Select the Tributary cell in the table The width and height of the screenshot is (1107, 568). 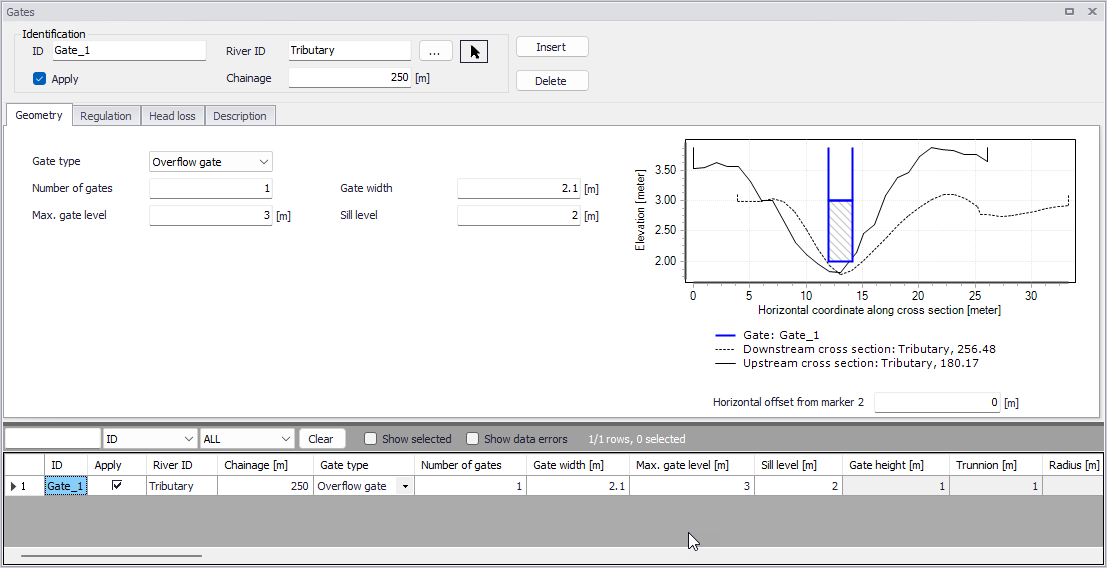click(181, 486)
